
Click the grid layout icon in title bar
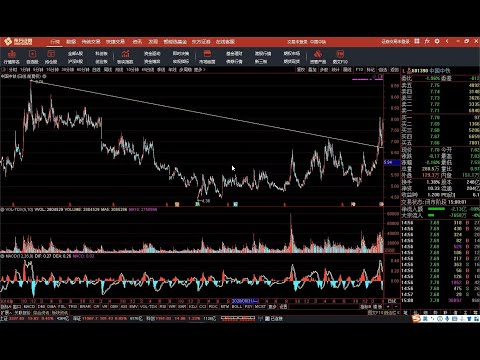point(417,41)
